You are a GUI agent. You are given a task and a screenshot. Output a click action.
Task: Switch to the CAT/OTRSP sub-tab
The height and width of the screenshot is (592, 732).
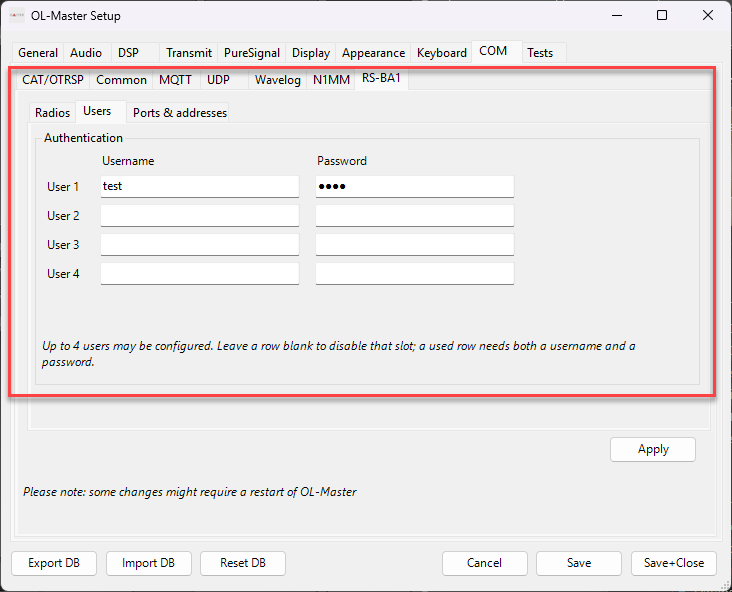click(53, 80)
